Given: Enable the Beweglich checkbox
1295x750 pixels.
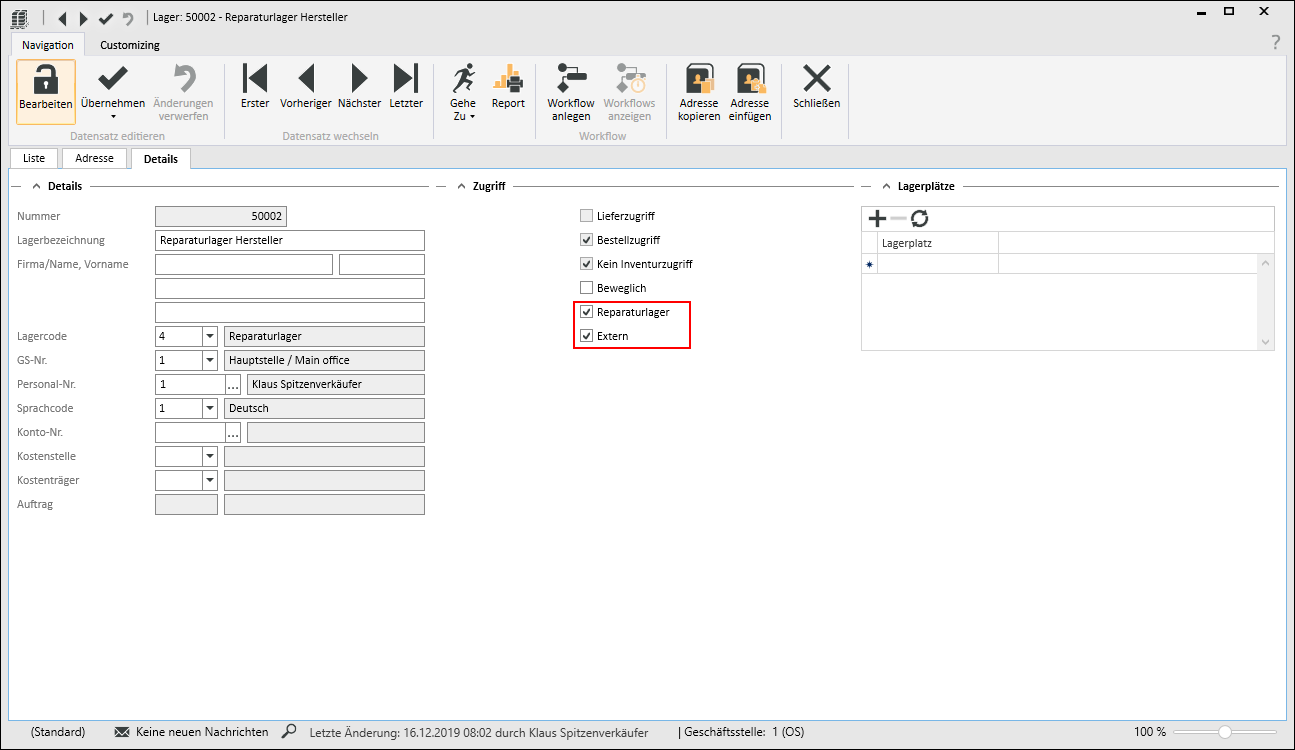Looking at the screenshot, I should pos(587,288).
